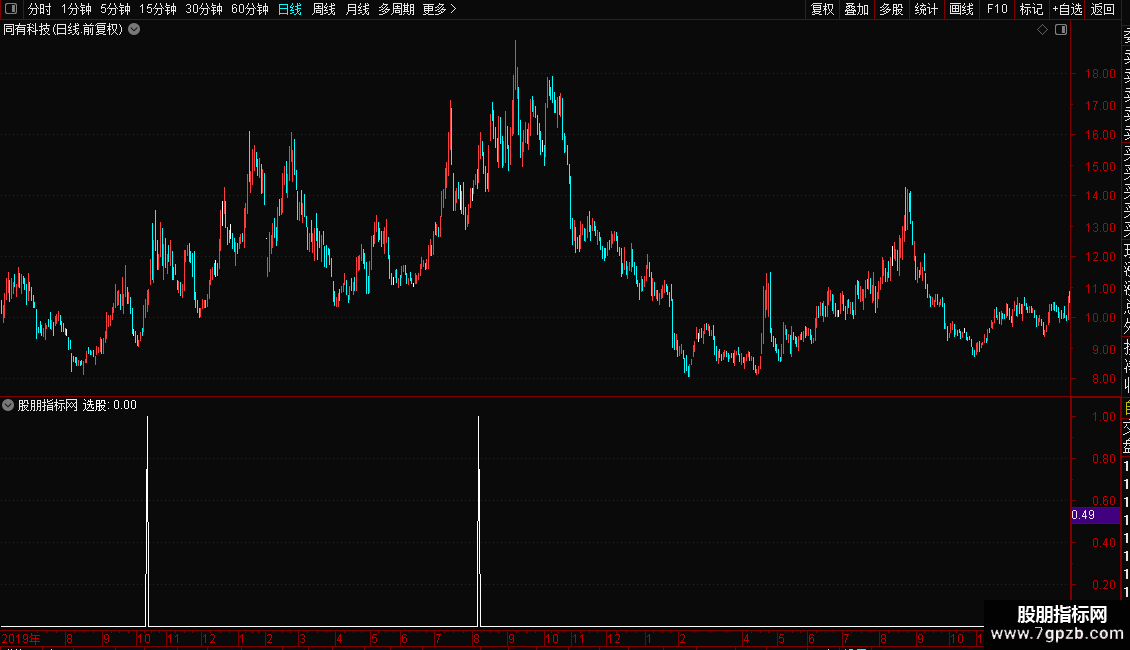
Task: Select the 60分钟 period
Action: (x=250, y=9)
